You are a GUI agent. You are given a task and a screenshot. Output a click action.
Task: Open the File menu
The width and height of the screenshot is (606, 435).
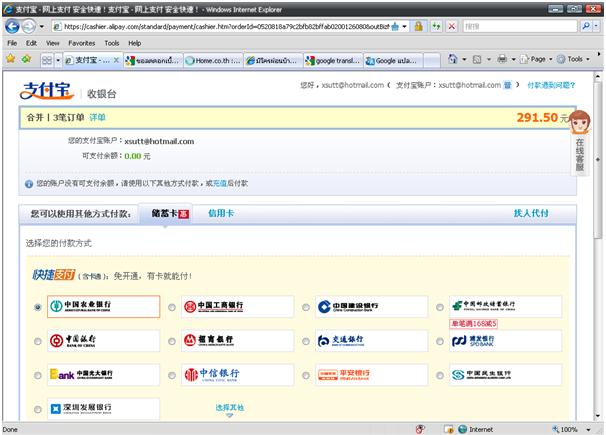click(x=12, y=43)
